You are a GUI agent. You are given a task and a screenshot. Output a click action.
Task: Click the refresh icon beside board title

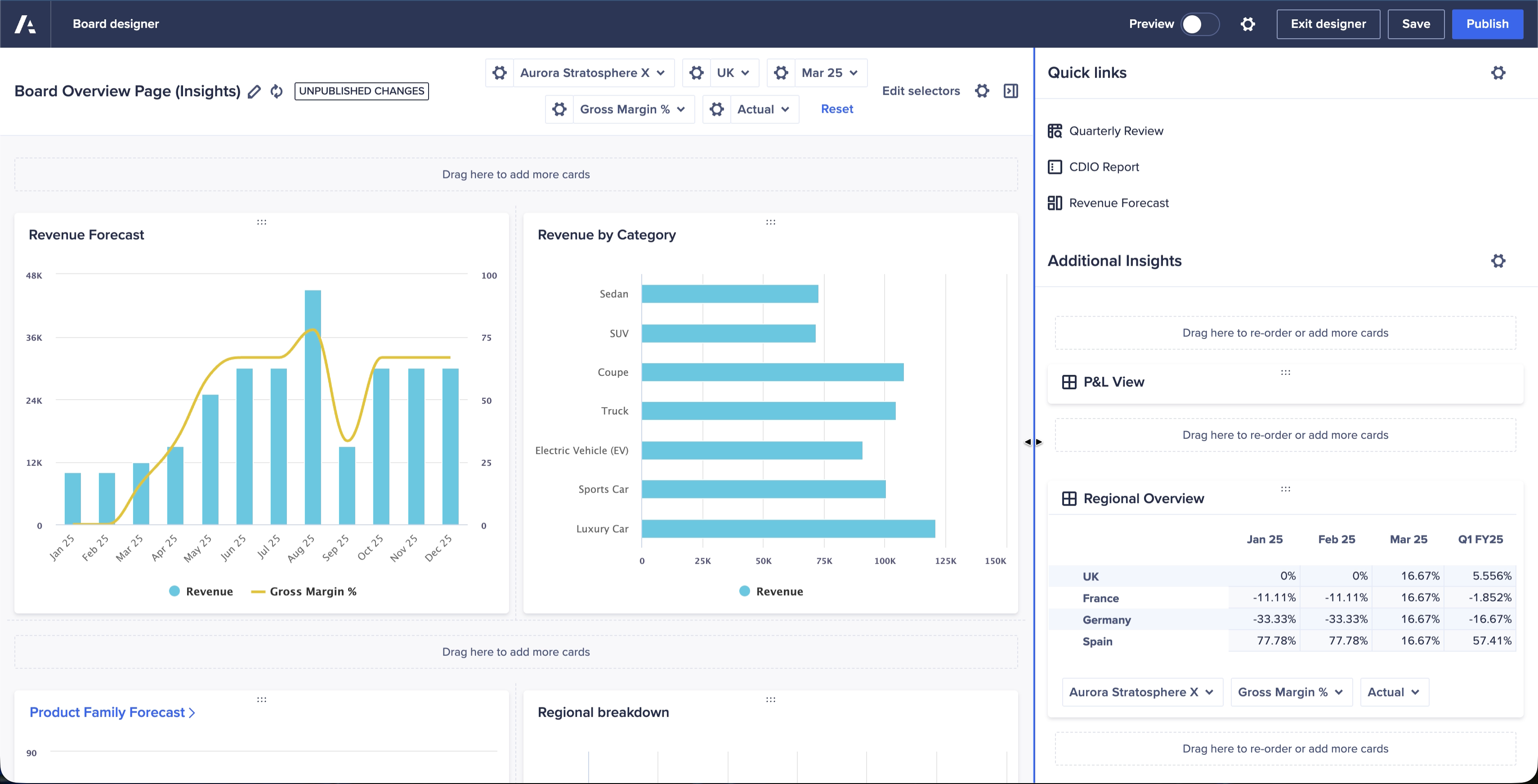click(277, 91)
